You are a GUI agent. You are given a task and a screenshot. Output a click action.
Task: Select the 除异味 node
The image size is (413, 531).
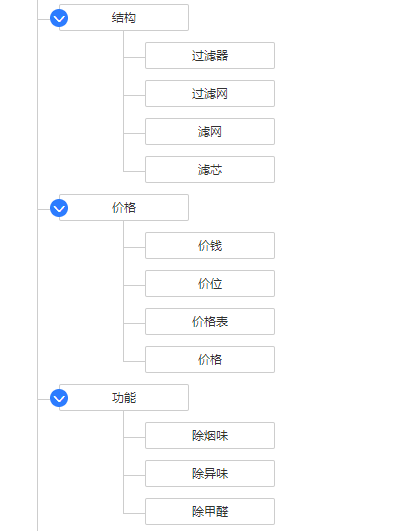pyautogui.click(x=210, y=473)
